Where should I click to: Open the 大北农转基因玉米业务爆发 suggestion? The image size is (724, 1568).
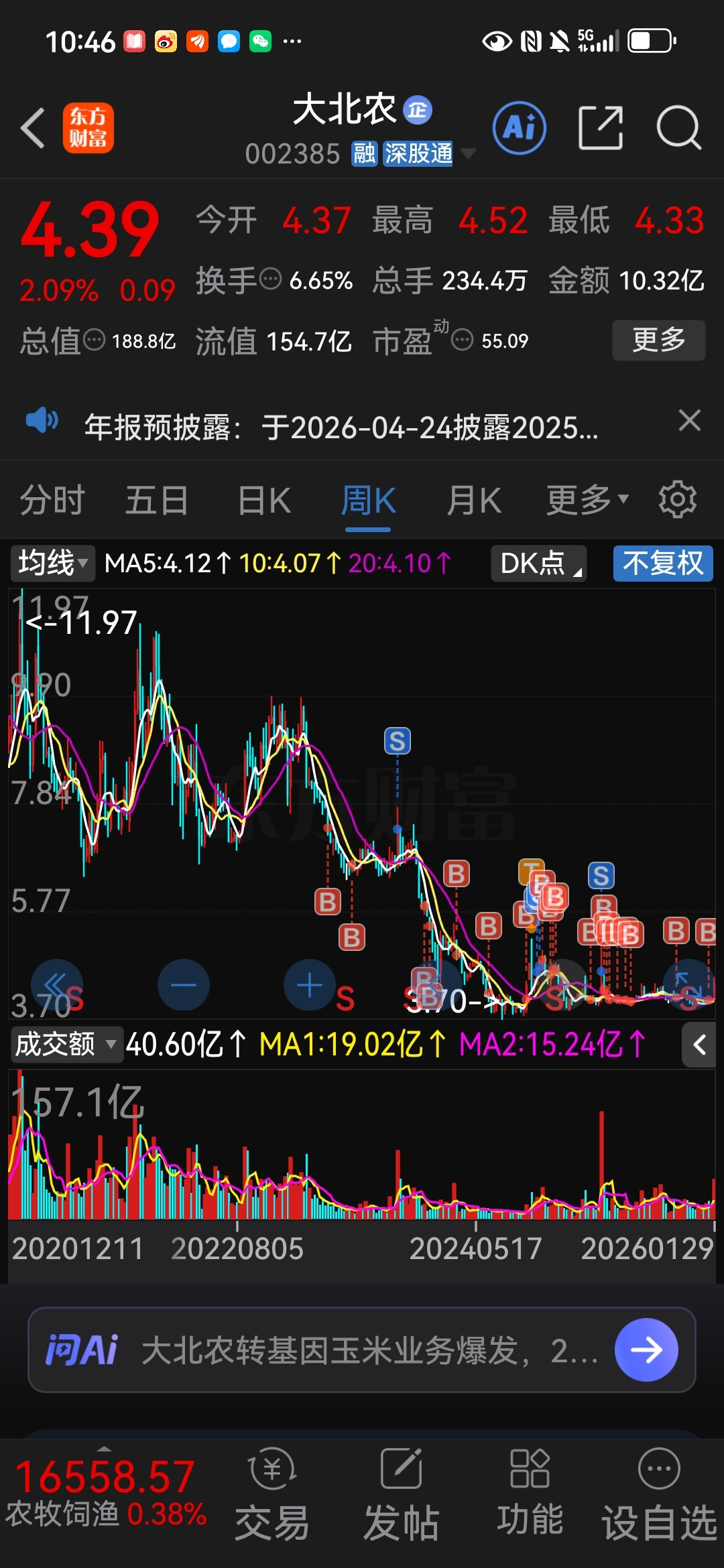click(369, 1350)
